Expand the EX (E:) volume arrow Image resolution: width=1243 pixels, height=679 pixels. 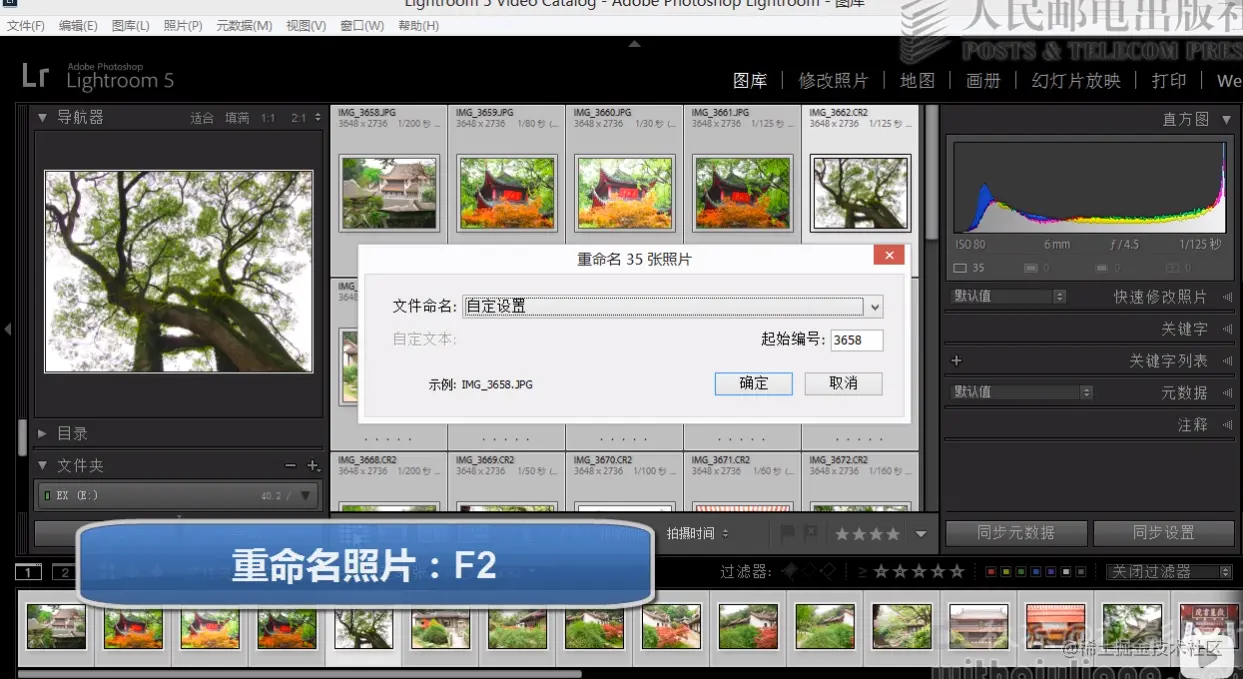(x=306, y=495)
